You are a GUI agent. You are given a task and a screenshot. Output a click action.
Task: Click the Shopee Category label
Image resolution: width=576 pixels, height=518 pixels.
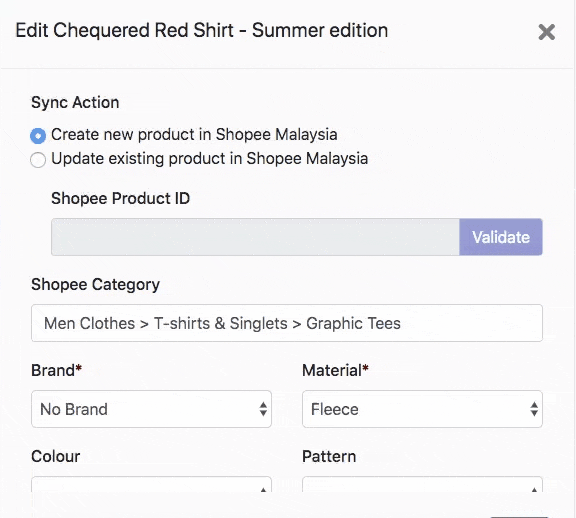coord(96,285)
